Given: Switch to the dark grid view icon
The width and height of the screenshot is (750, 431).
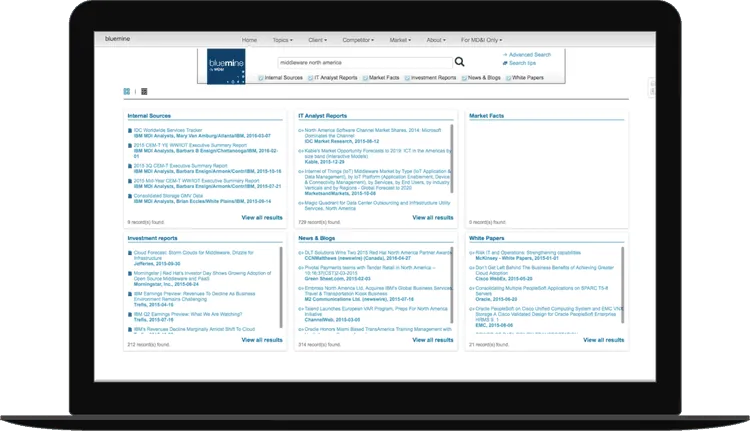Looking at the screenshot, I should click(144, 91).
